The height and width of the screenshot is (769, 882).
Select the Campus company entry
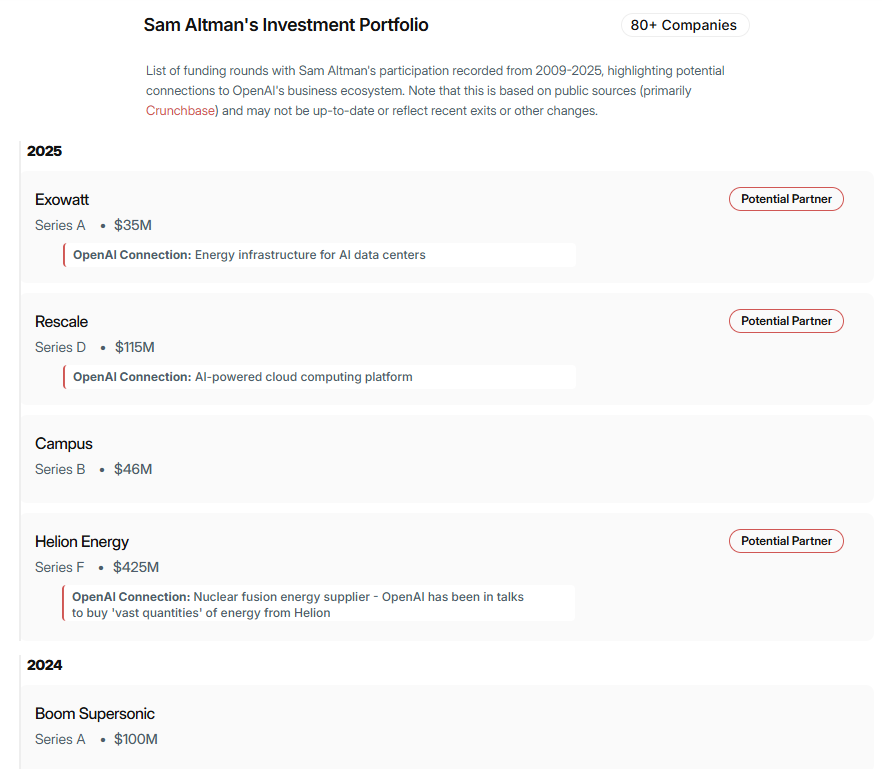pos(64,444)
